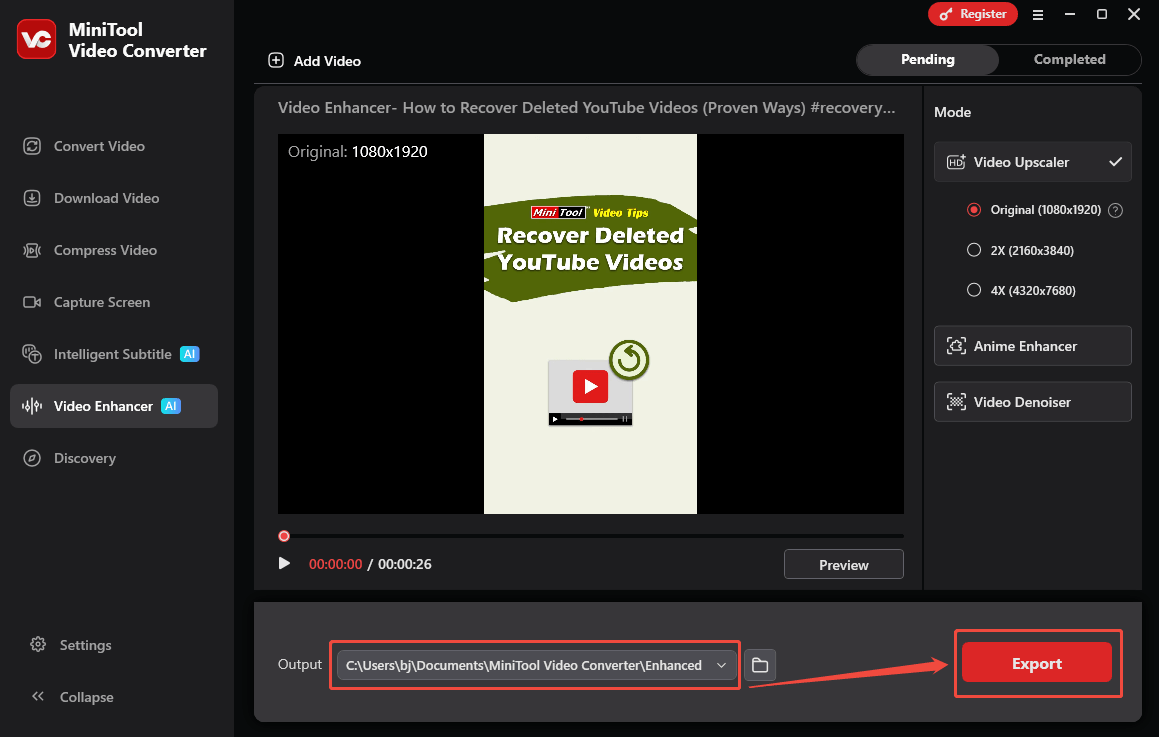Click the MiniTool Video Converter logo icon
The height and width of the screenshot is (737, 1159).
click(36, 39)
